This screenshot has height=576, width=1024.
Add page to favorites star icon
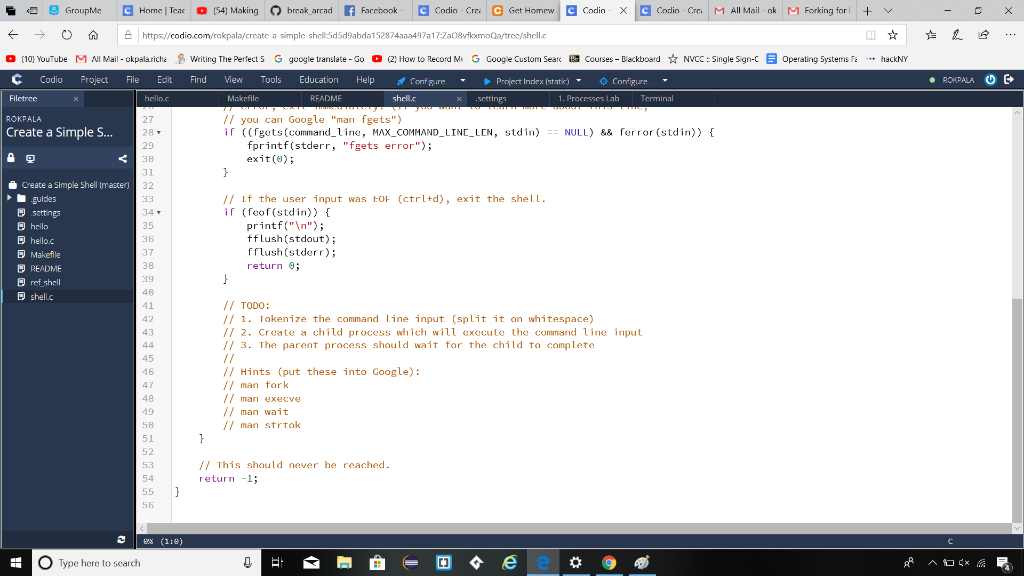click(x=893, y=35)
